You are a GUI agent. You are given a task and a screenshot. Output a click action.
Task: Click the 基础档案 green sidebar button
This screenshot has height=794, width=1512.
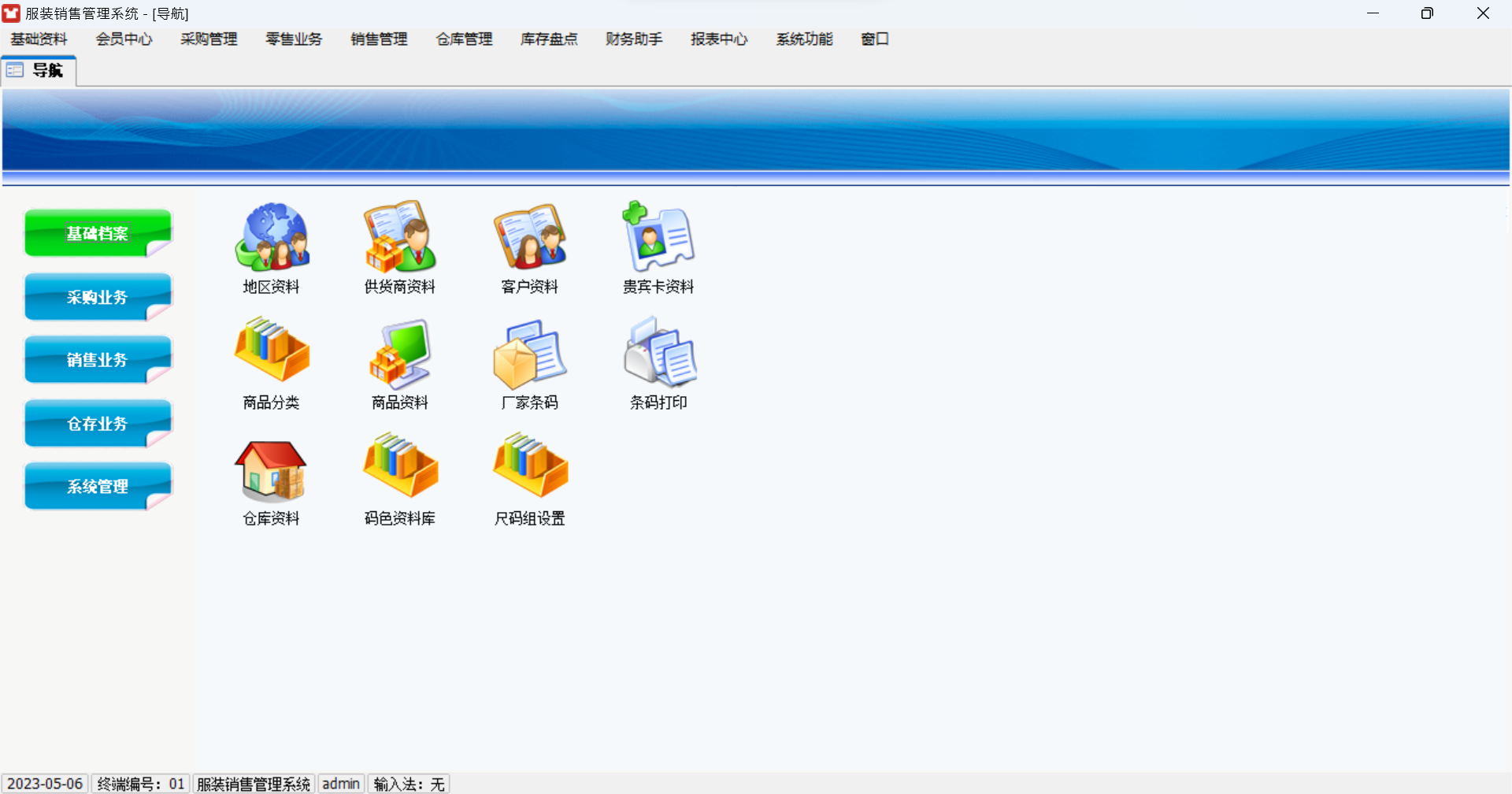tap(98, 233)
